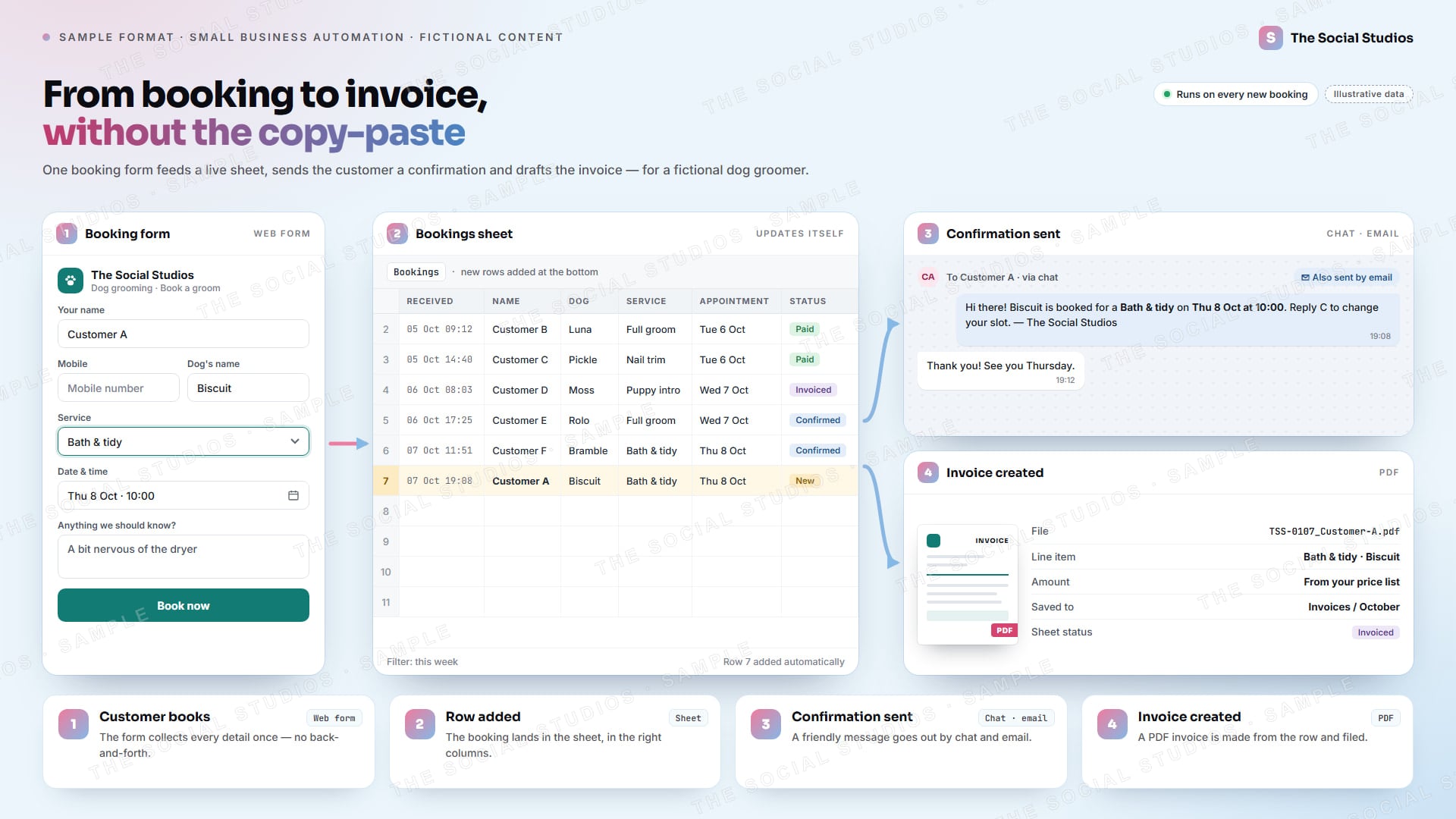Open the calendar icon in Date & time field

click(x=293, y=496)
